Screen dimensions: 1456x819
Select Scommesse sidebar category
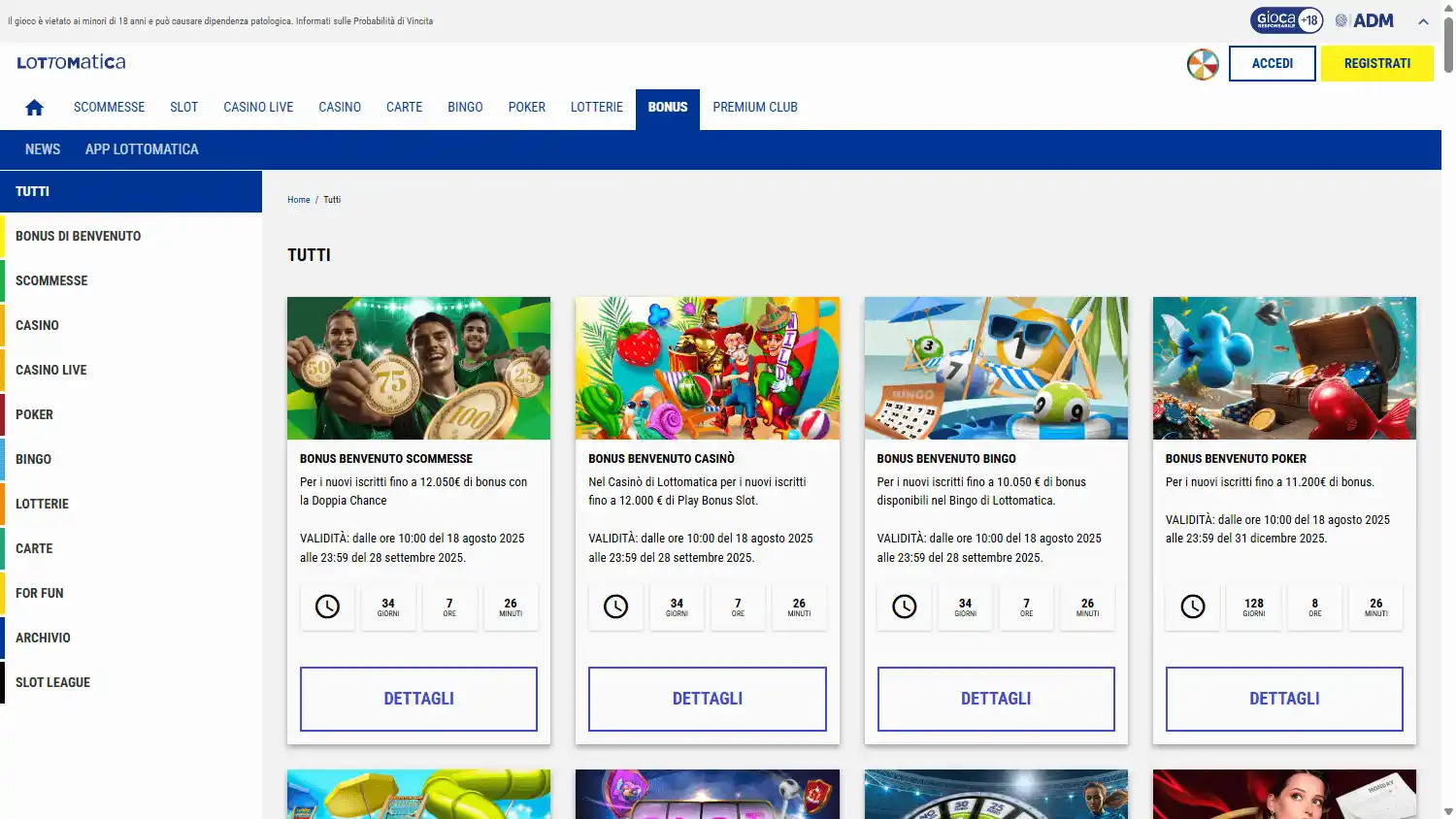click(131, 281)
